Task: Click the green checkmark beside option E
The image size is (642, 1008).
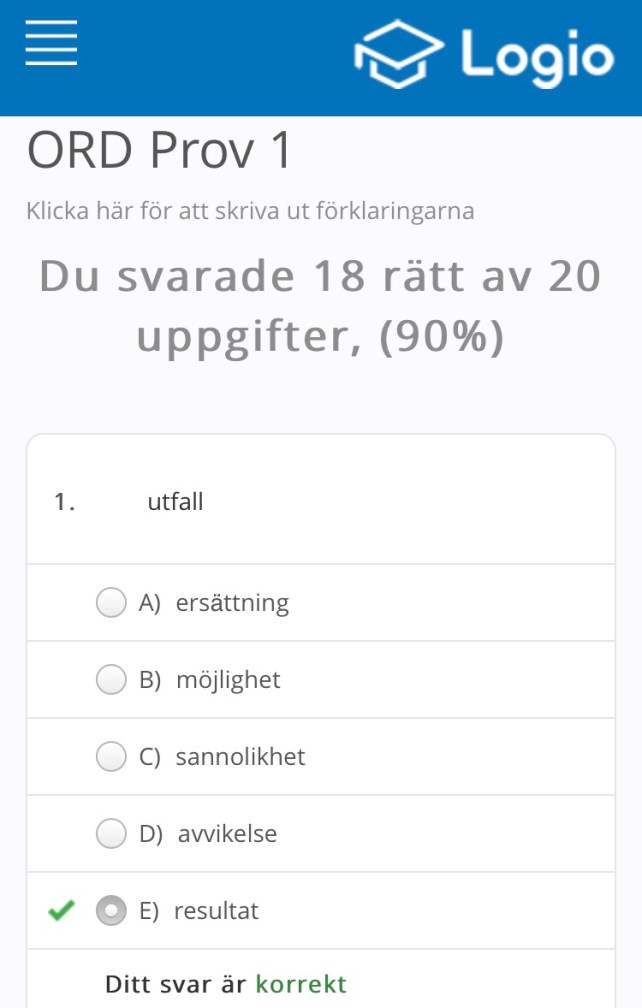Action: pyautogui.click(x=62, y=911)
